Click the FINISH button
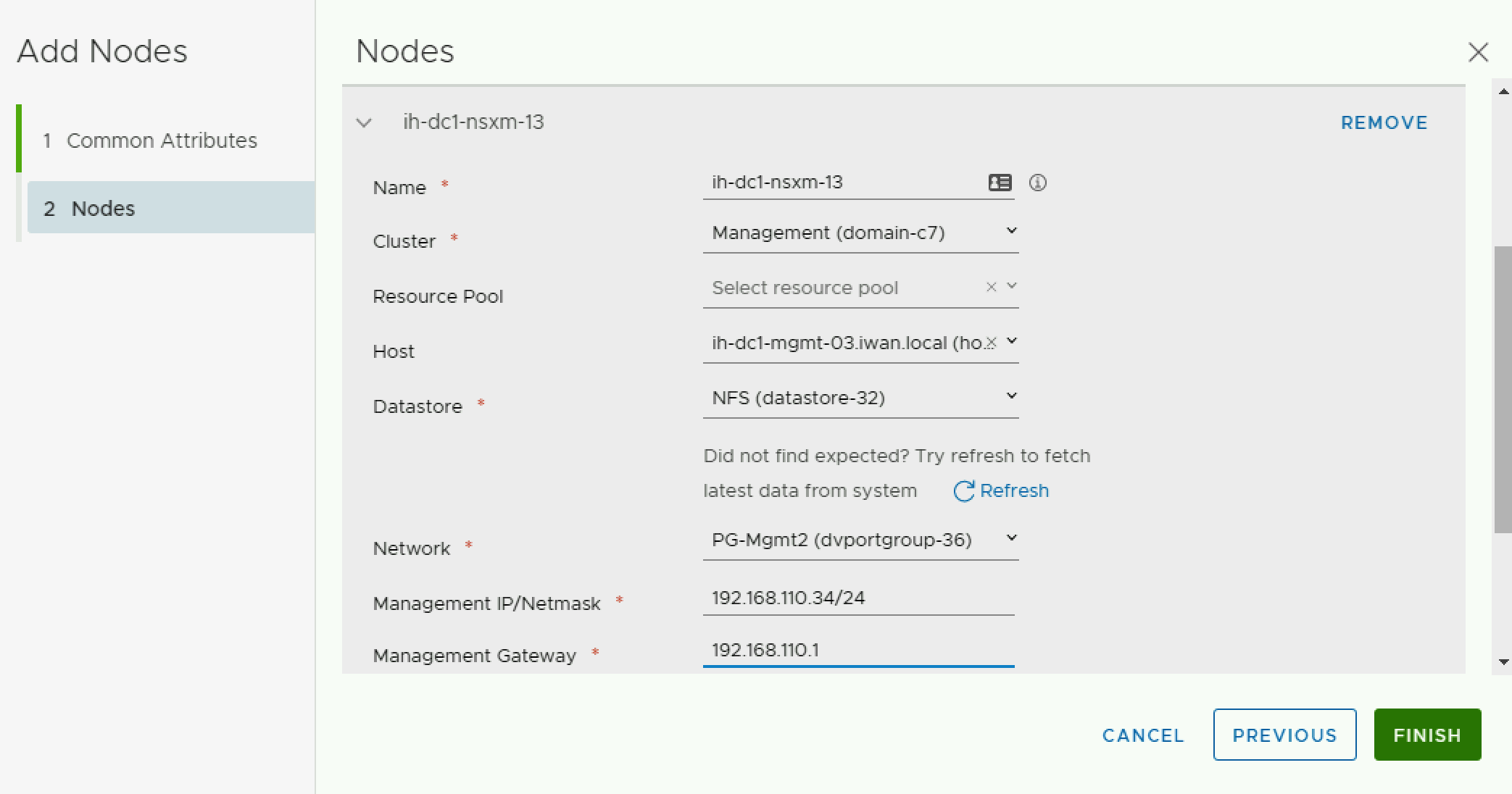1512x794 pixels. 1426,735
